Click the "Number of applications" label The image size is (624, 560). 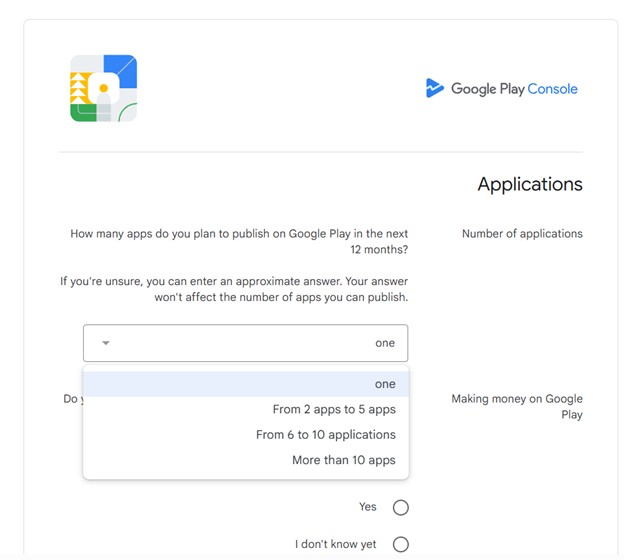522,234
